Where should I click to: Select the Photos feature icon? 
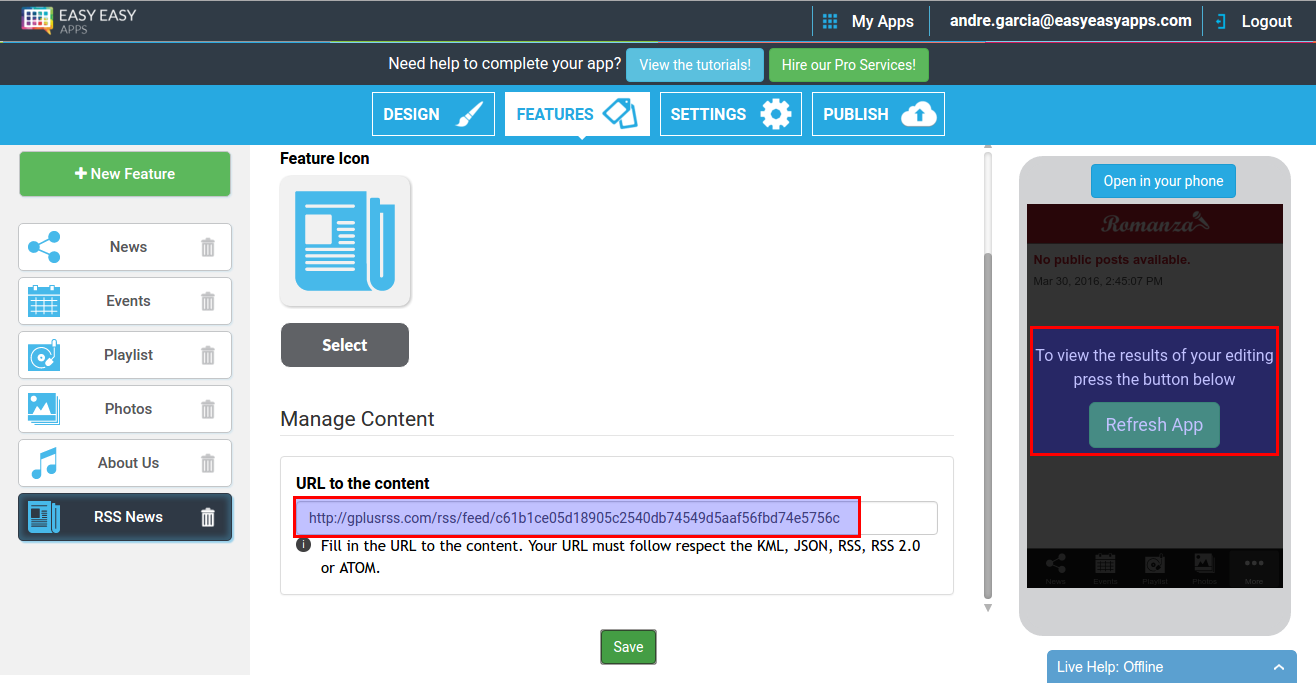click(41, 408)
